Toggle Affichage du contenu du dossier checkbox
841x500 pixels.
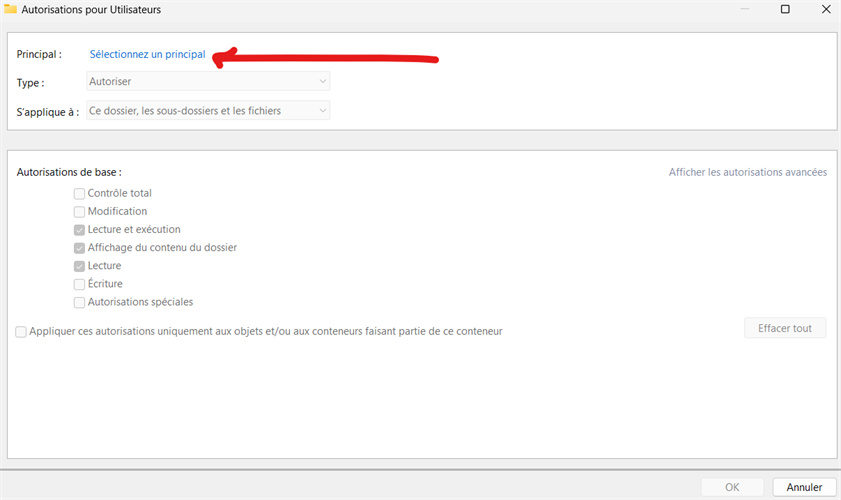pyautogui.click(x=79, y=248)
